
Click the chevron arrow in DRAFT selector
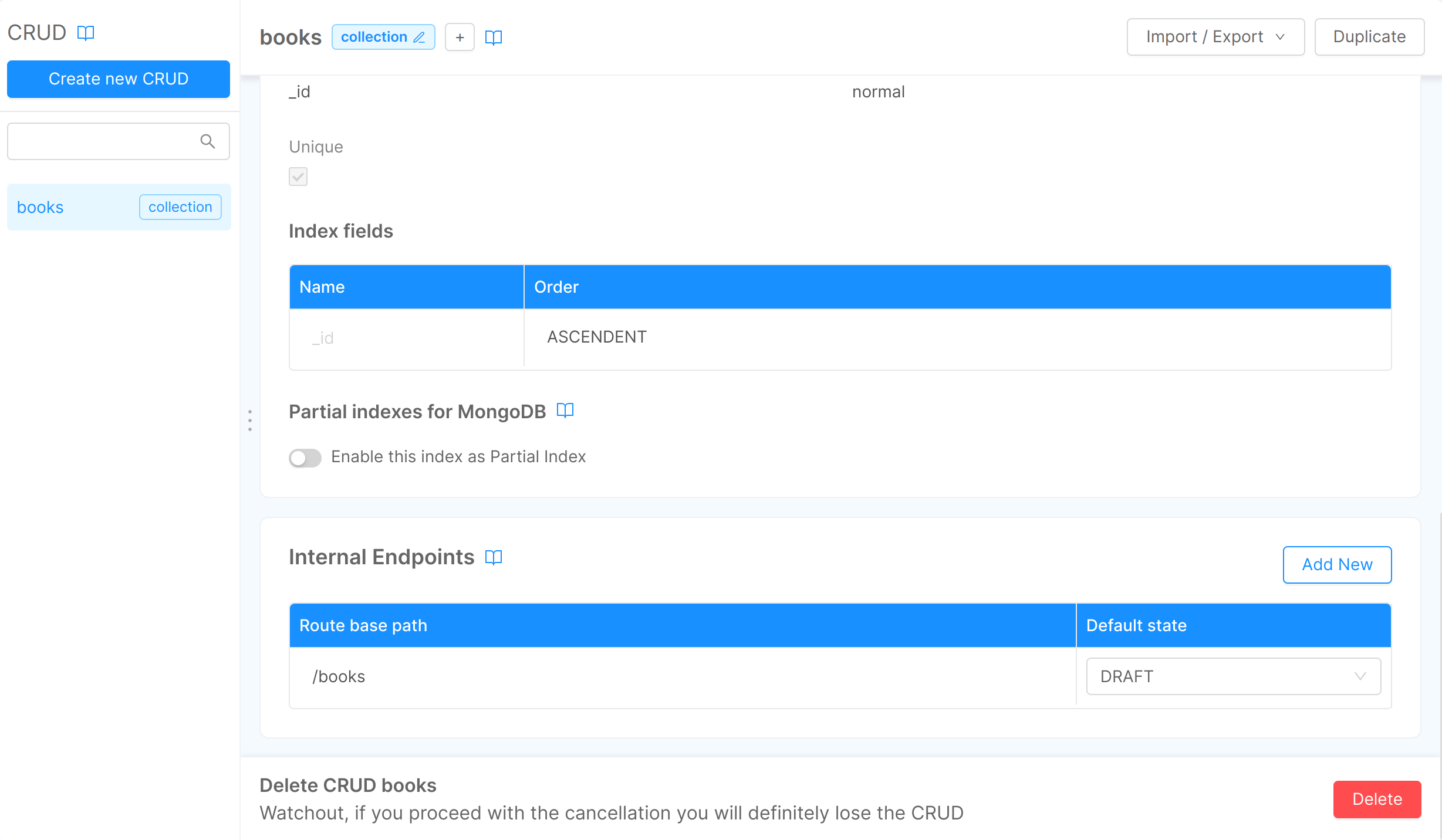pyautogui.click(x=1360, y=676)
